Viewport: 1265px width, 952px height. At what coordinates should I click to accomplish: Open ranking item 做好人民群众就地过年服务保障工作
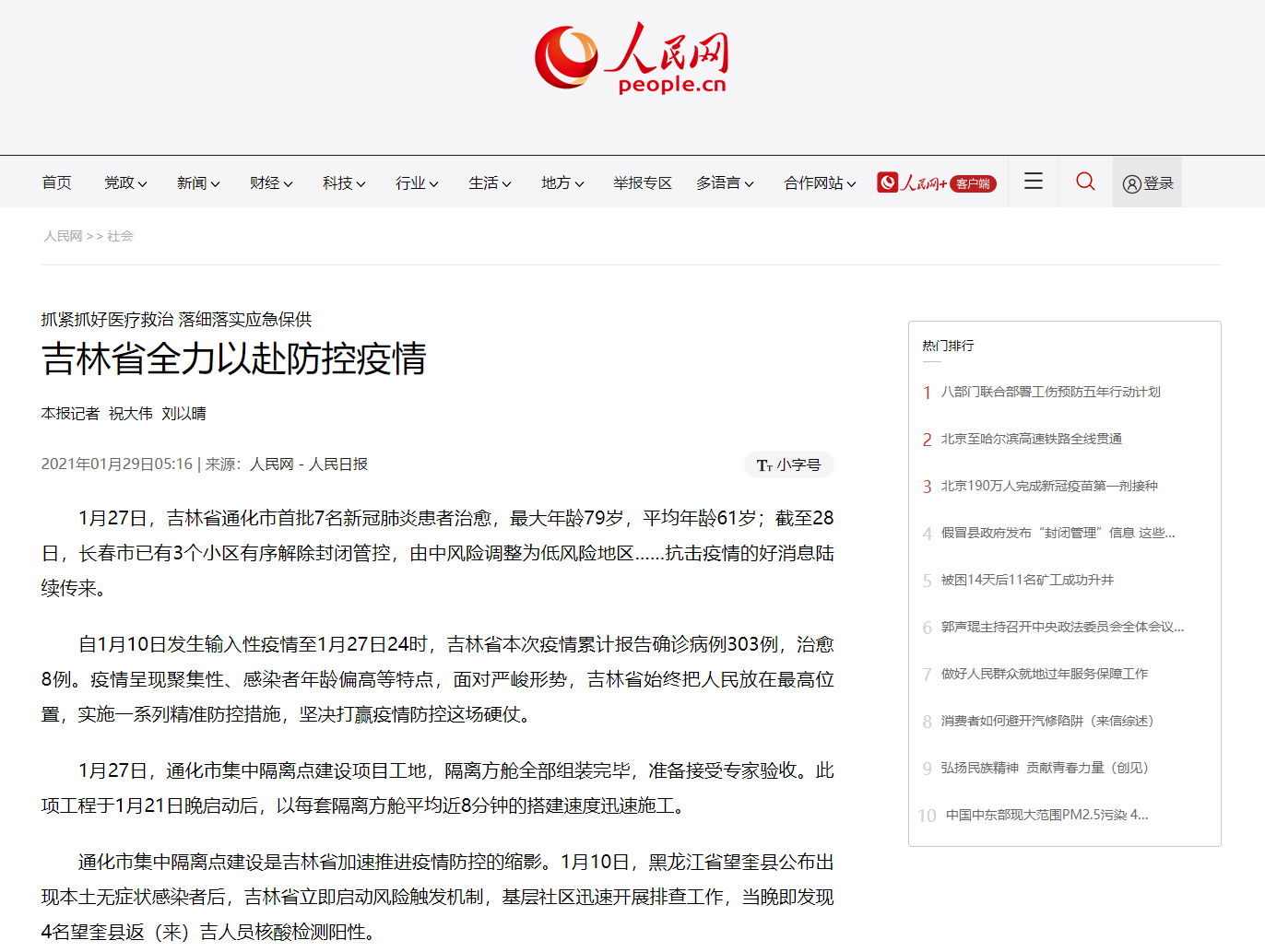pos(1045,674)
